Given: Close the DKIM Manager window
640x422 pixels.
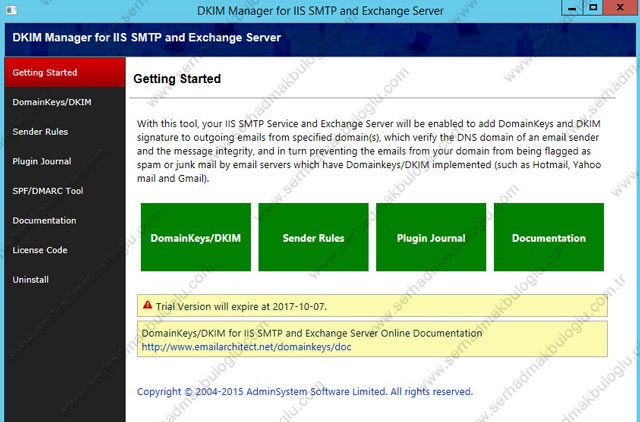Looking at the screenshot, I should click(620, 8).
